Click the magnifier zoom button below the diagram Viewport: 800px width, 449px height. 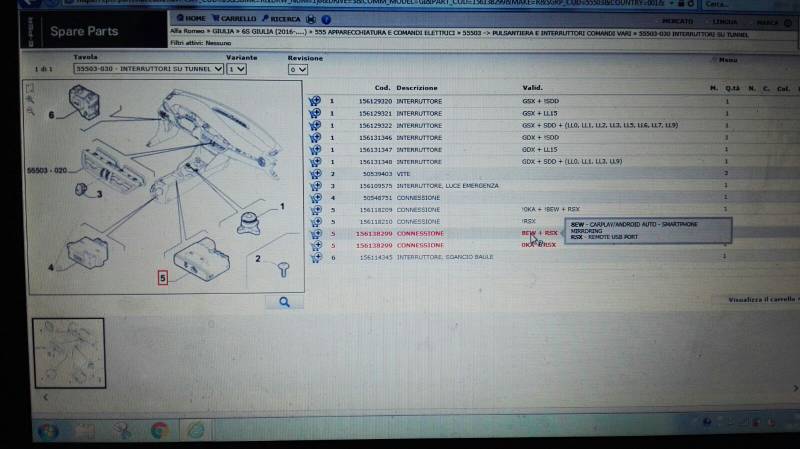tap(284, 301)
